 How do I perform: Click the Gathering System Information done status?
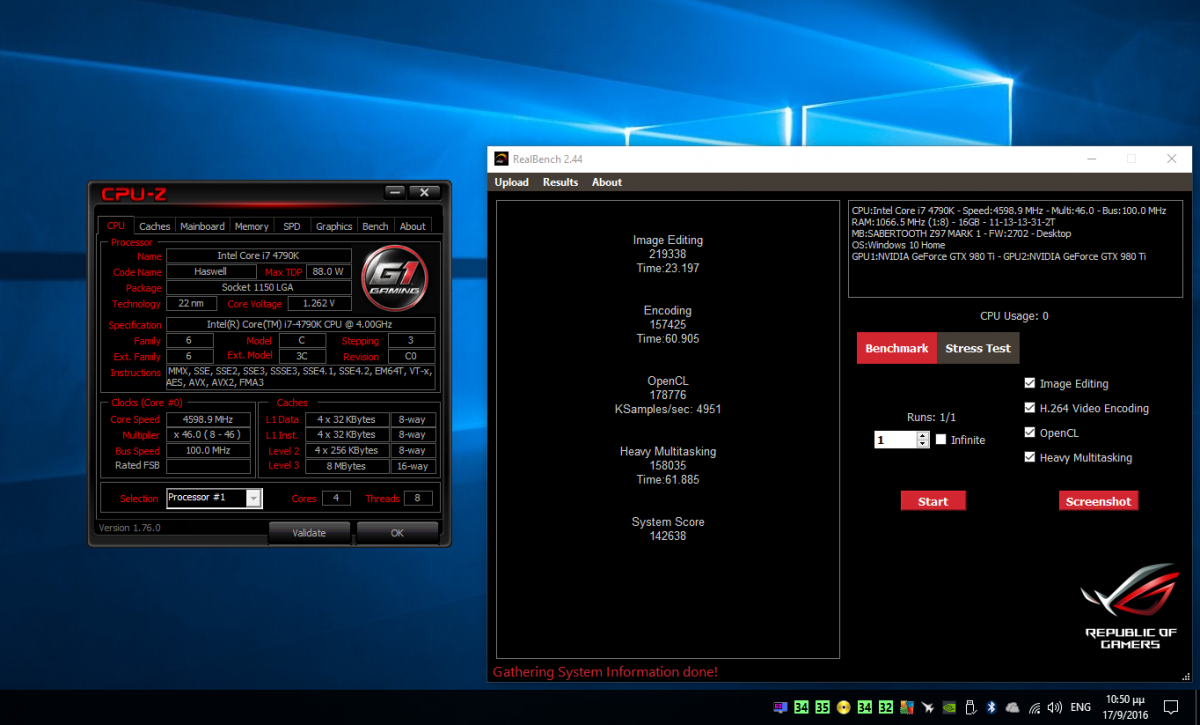[605, 672]
